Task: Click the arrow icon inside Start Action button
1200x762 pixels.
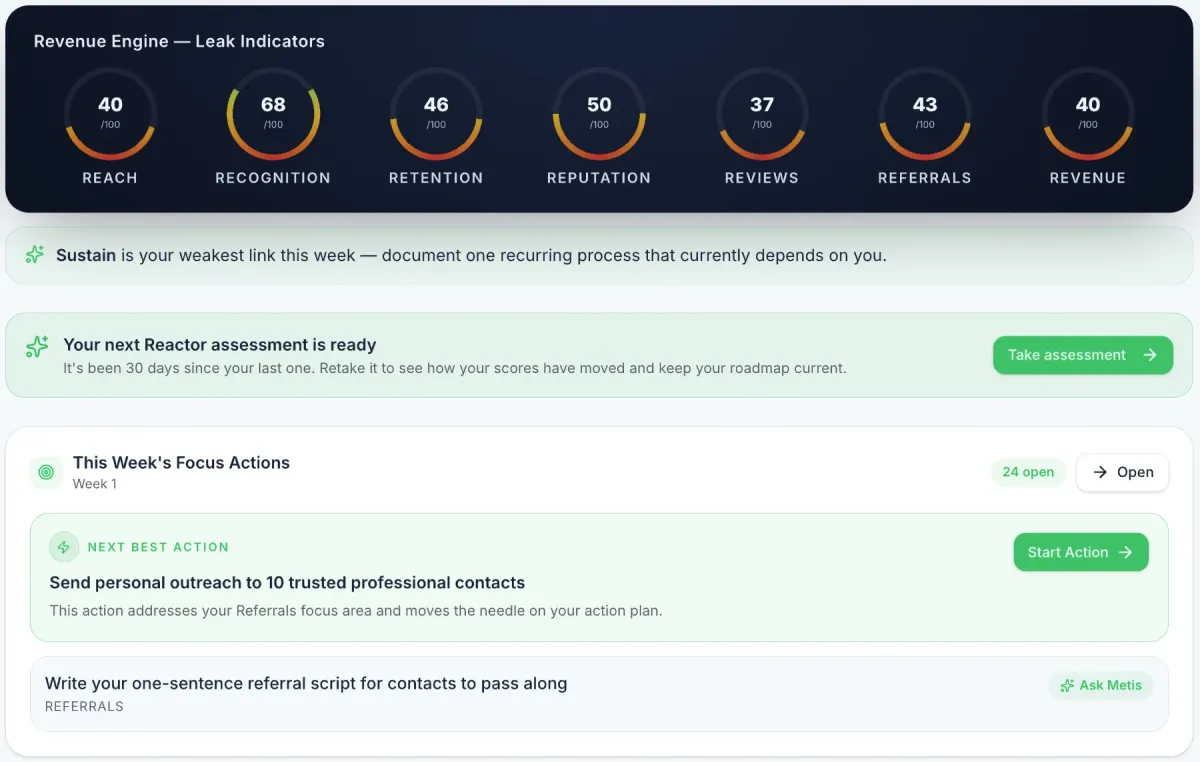Action: 1126,552
